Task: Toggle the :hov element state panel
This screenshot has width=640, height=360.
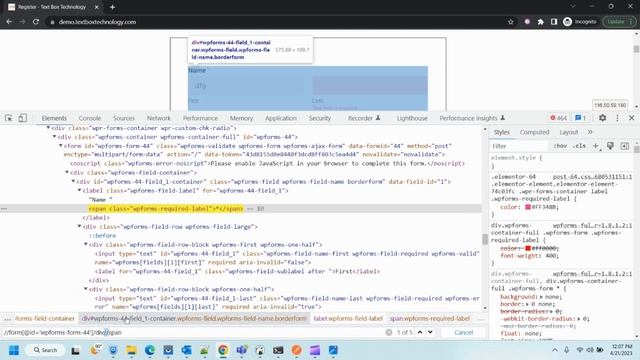Action: [x=560, y=146]
